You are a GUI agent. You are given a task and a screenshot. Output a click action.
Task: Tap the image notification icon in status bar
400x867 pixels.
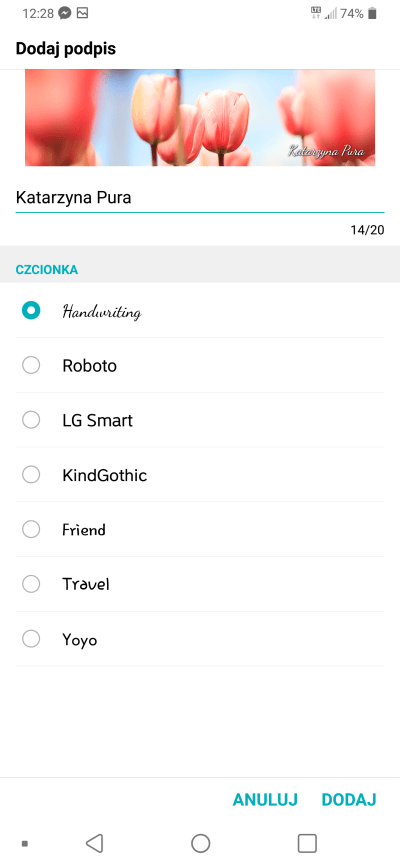pos(82,13)
